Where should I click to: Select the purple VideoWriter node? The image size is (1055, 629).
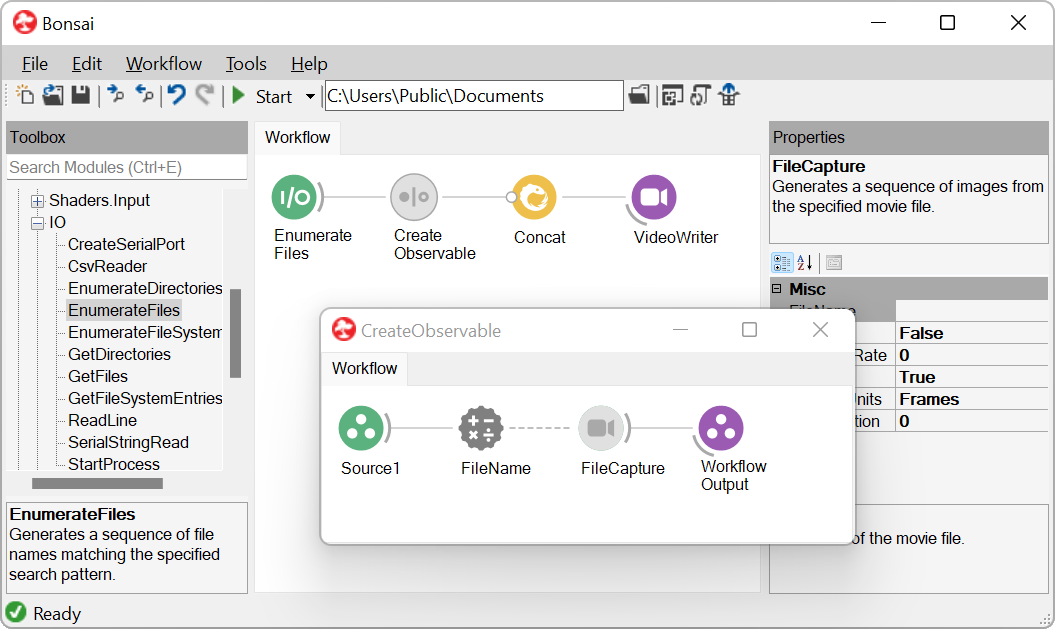654,197
